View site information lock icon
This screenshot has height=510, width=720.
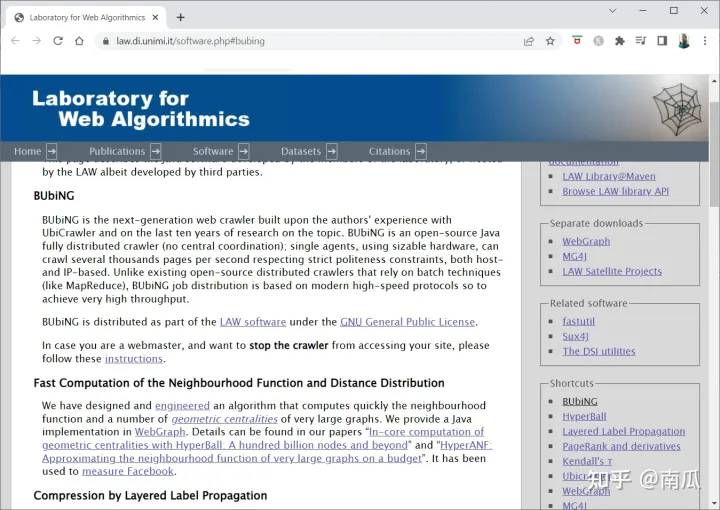coord(106,41)
